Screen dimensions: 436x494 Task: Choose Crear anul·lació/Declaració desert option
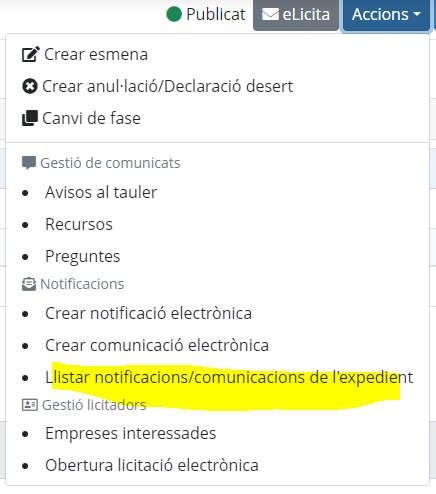coord(168,86)
